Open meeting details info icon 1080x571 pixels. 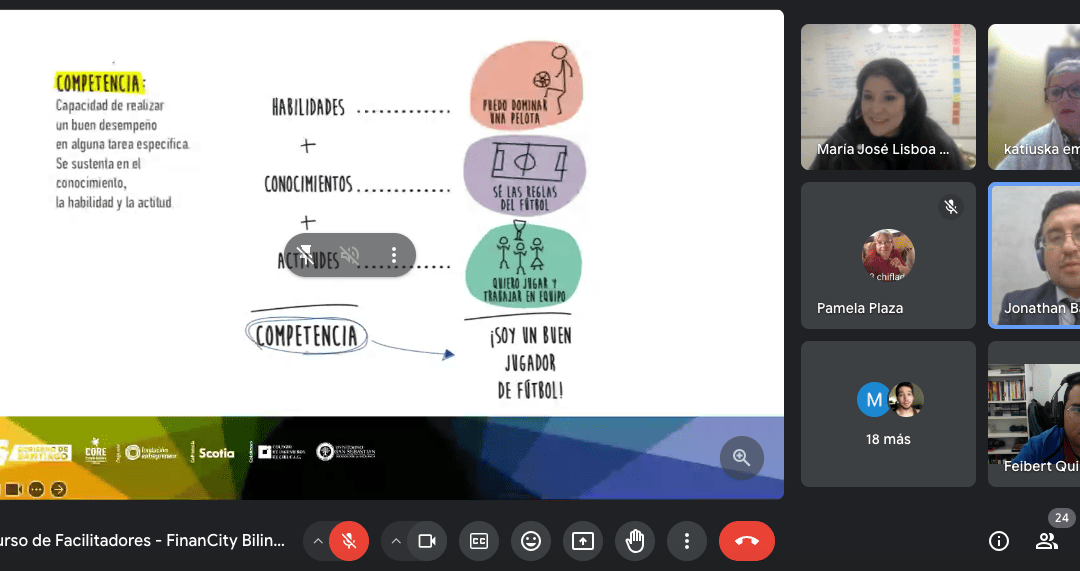coord(999,541)
